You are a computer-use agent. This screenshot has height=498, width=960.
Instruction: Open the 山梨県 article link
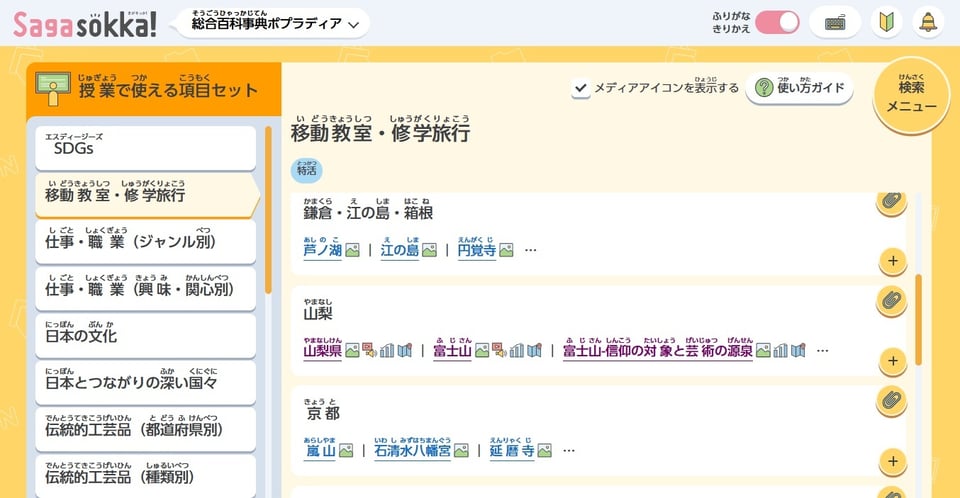(323, 350)
